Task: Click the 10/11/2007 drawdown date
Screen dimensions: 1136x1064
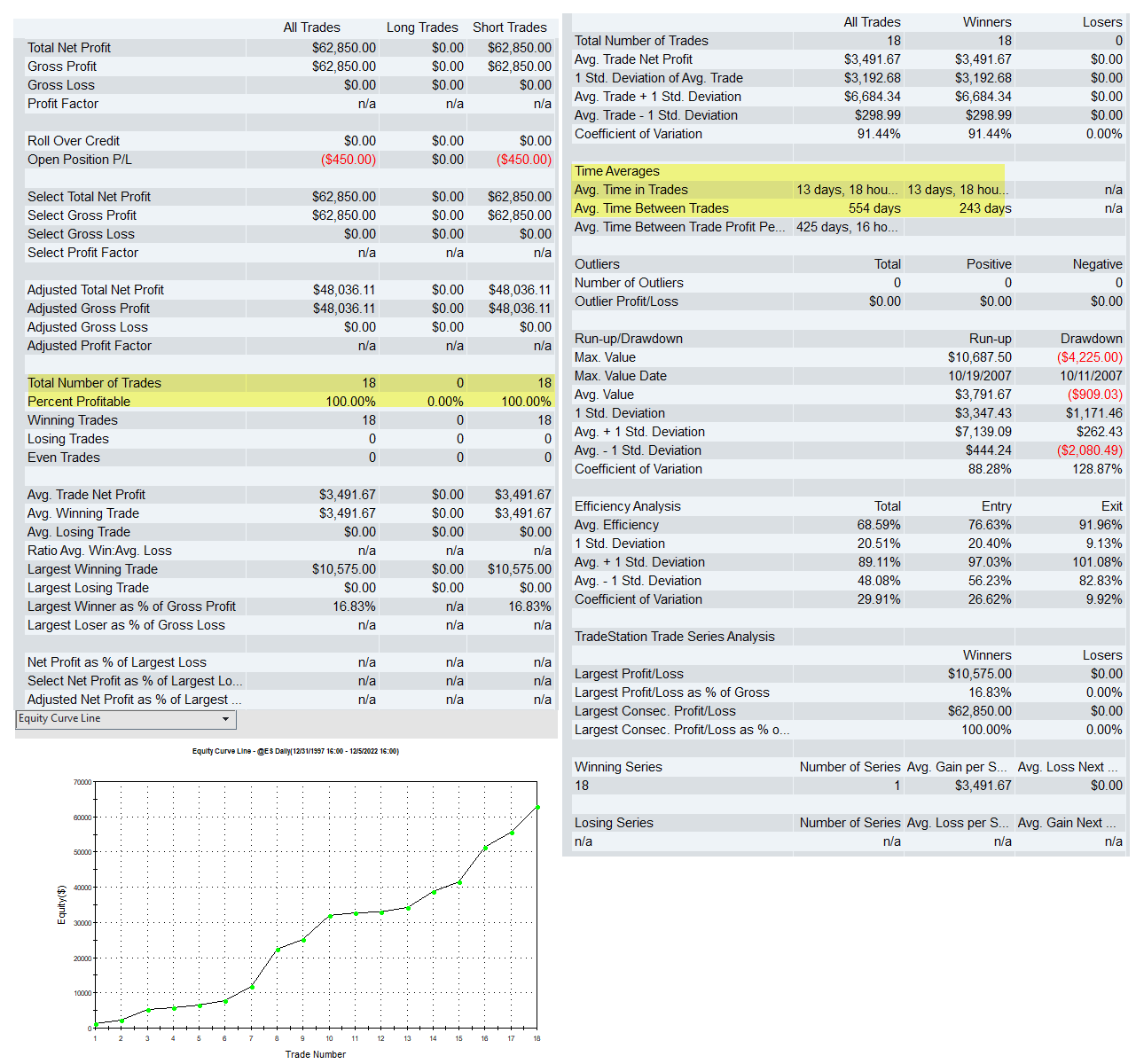Action: (1091, 376)
